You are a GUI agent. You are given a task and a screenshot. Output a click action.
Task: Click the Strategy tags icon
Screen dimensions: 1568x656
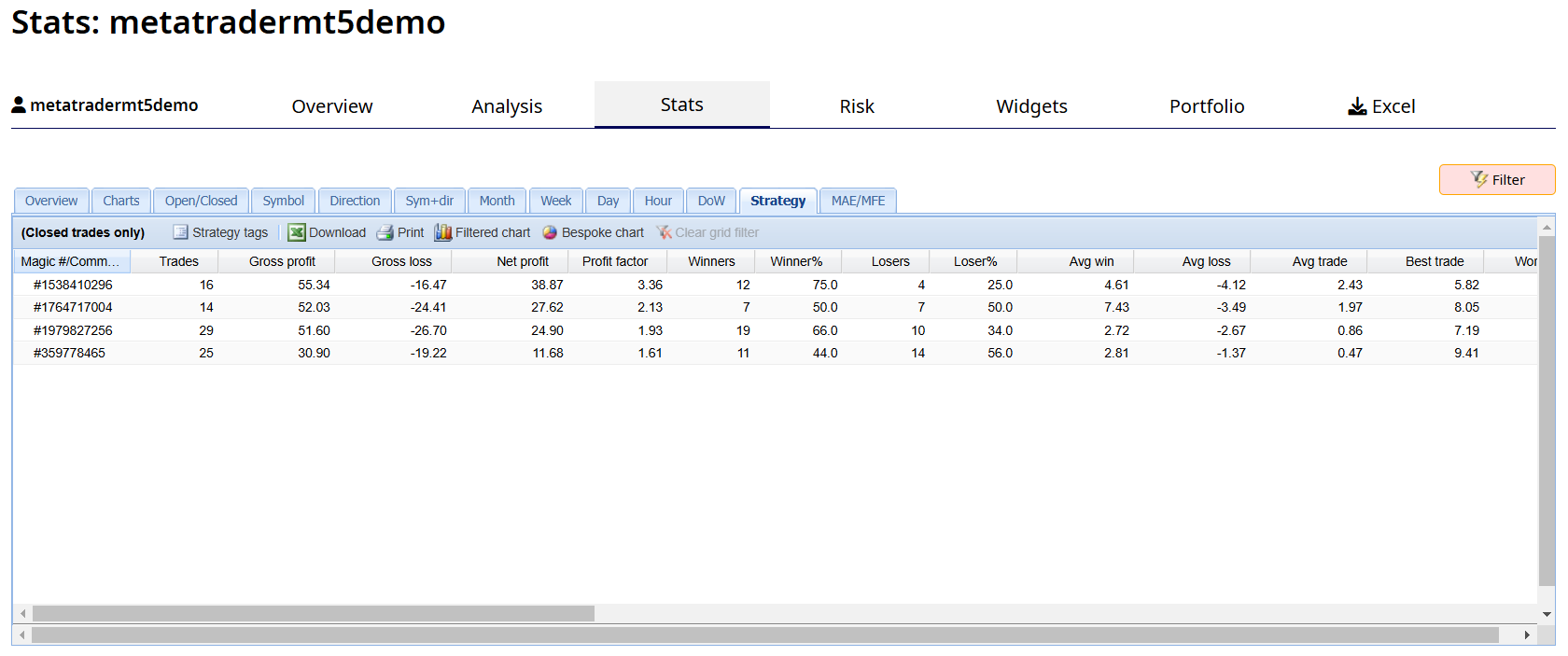(180, 232)
